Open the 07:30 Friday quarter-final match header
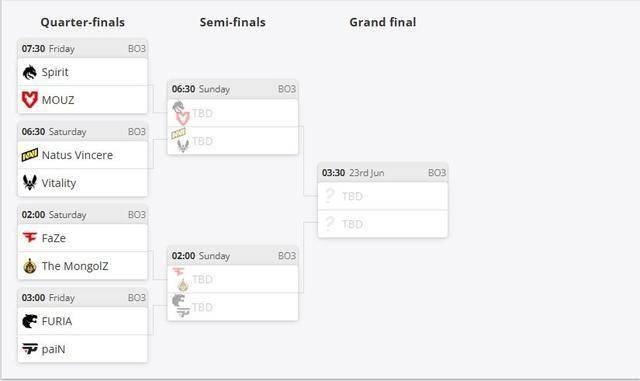Viewport: 640px width, 381px height. 83,49
